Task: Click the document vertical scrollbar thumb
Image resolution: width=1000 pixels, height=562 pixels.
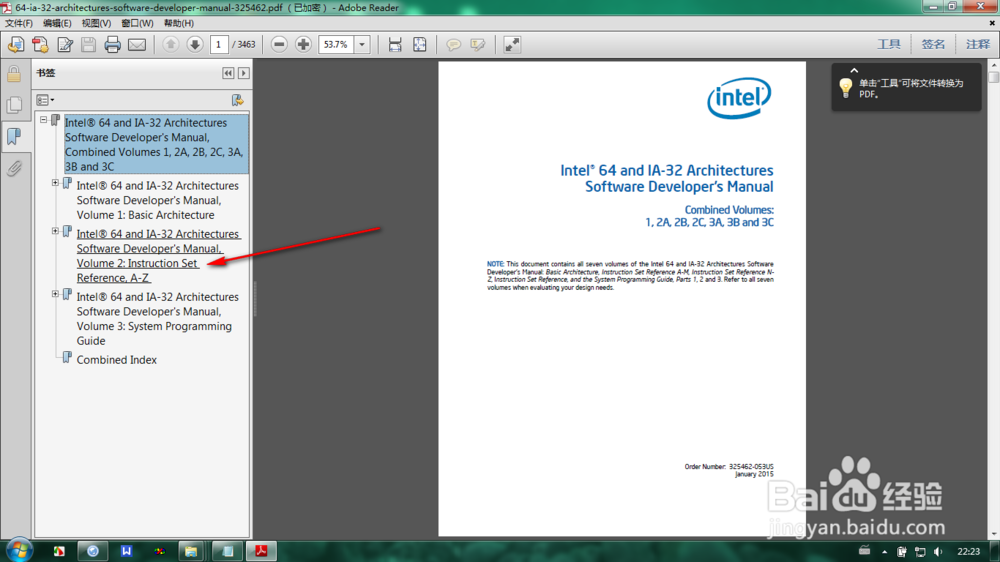Action: [994, 77]
